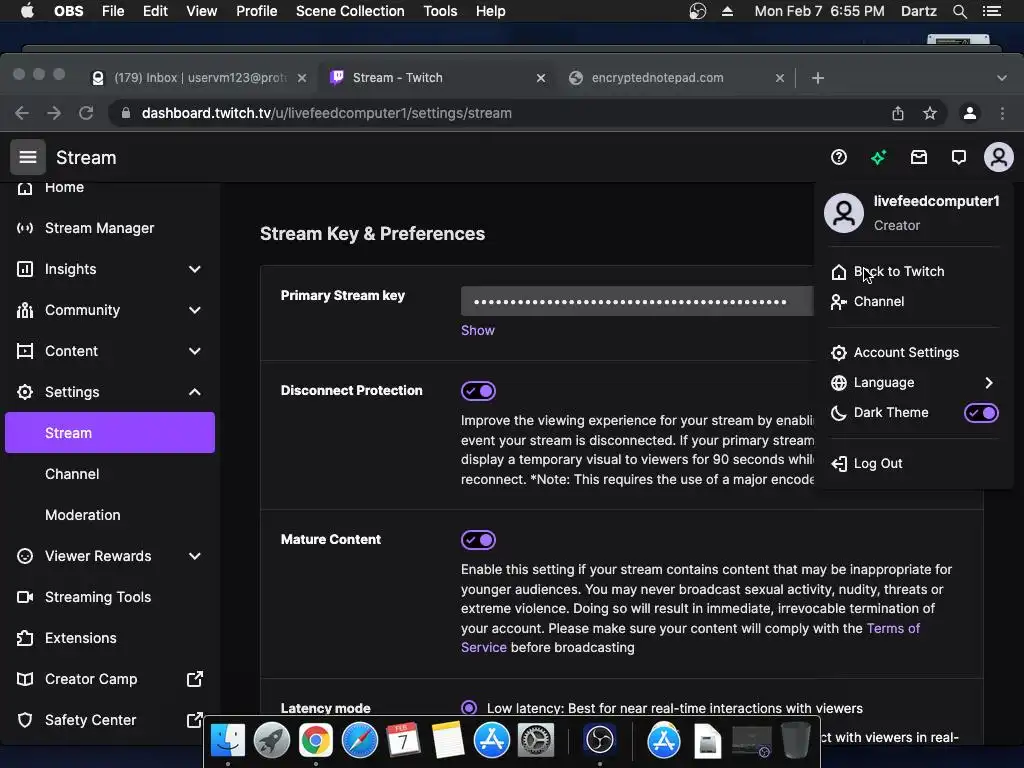
Task: Open the Profile menu in OBS
Action: click(x=257, y=11)
